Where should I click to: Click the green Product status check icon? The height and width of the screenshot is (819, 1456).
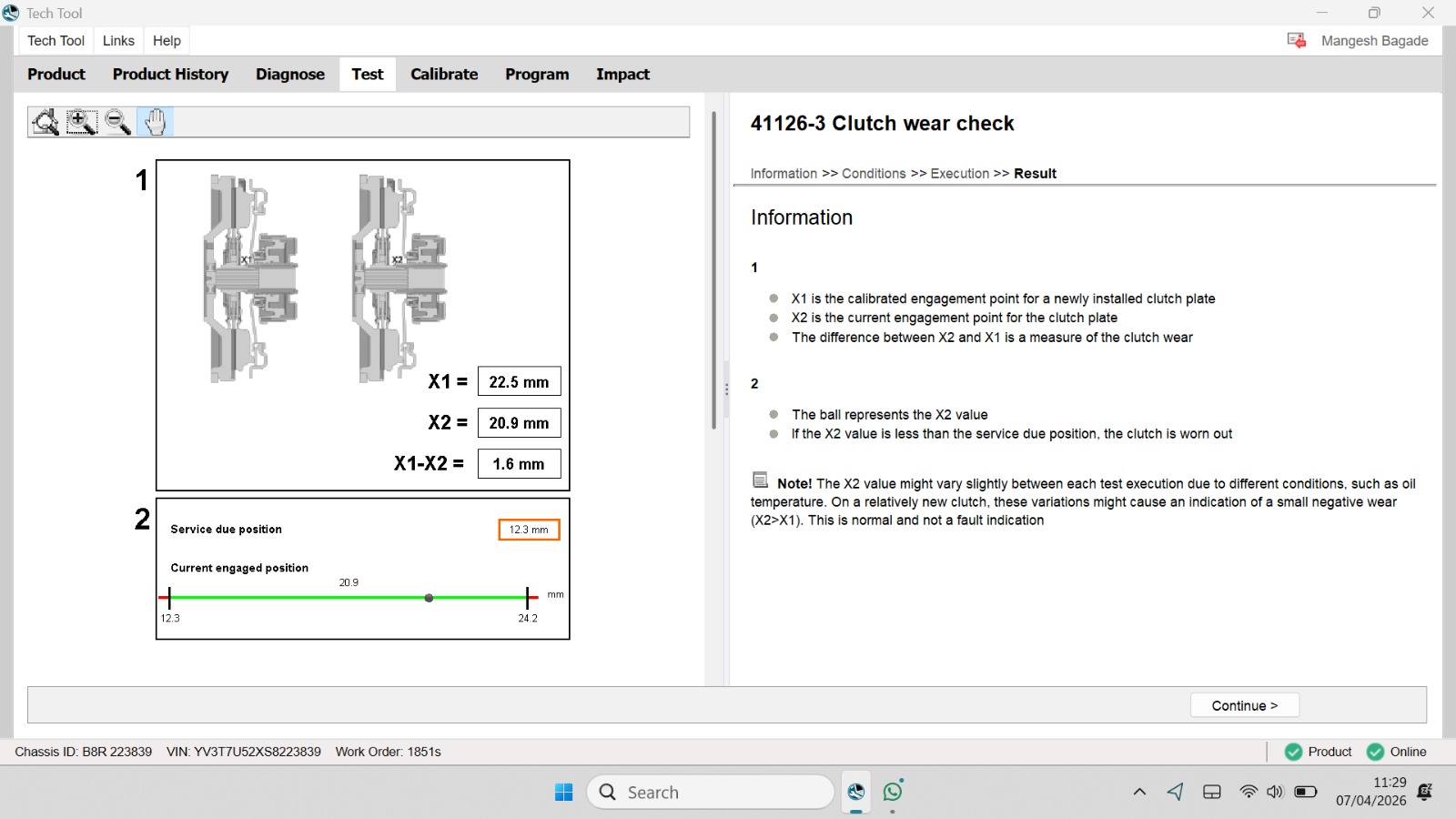point(1293,752)
